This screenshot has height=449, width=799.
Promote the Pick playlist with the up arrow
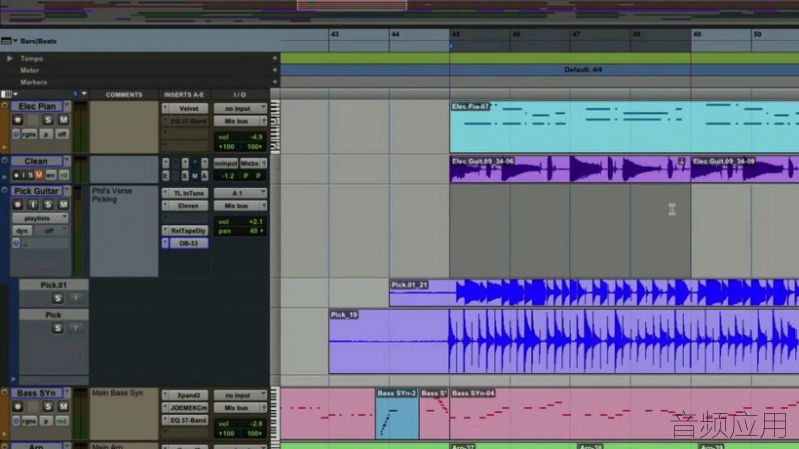tap(75, 328)
